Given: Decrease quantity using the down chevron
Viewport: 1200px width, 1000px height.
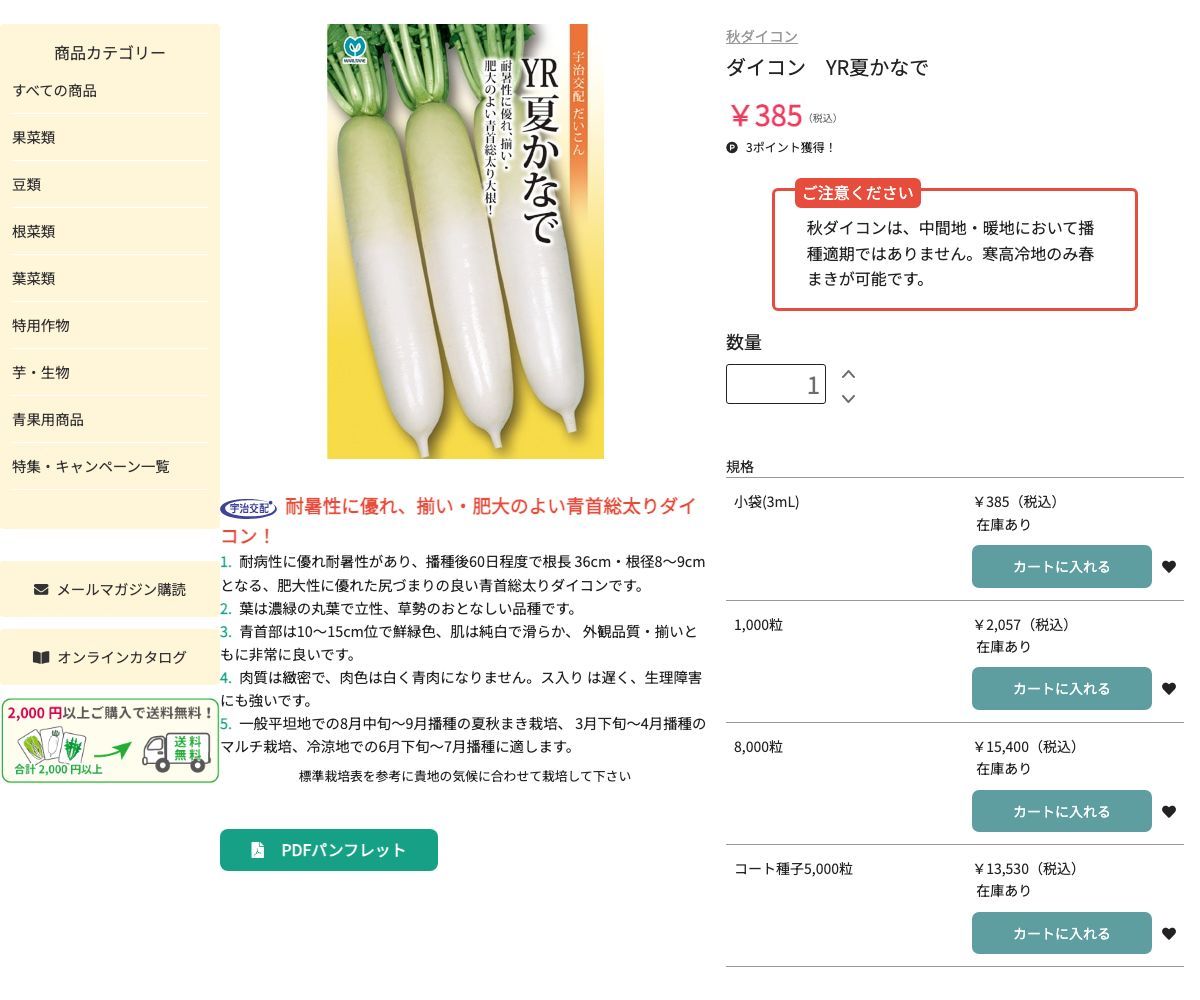Looking at the screenshot, I should tap(848, 398).
